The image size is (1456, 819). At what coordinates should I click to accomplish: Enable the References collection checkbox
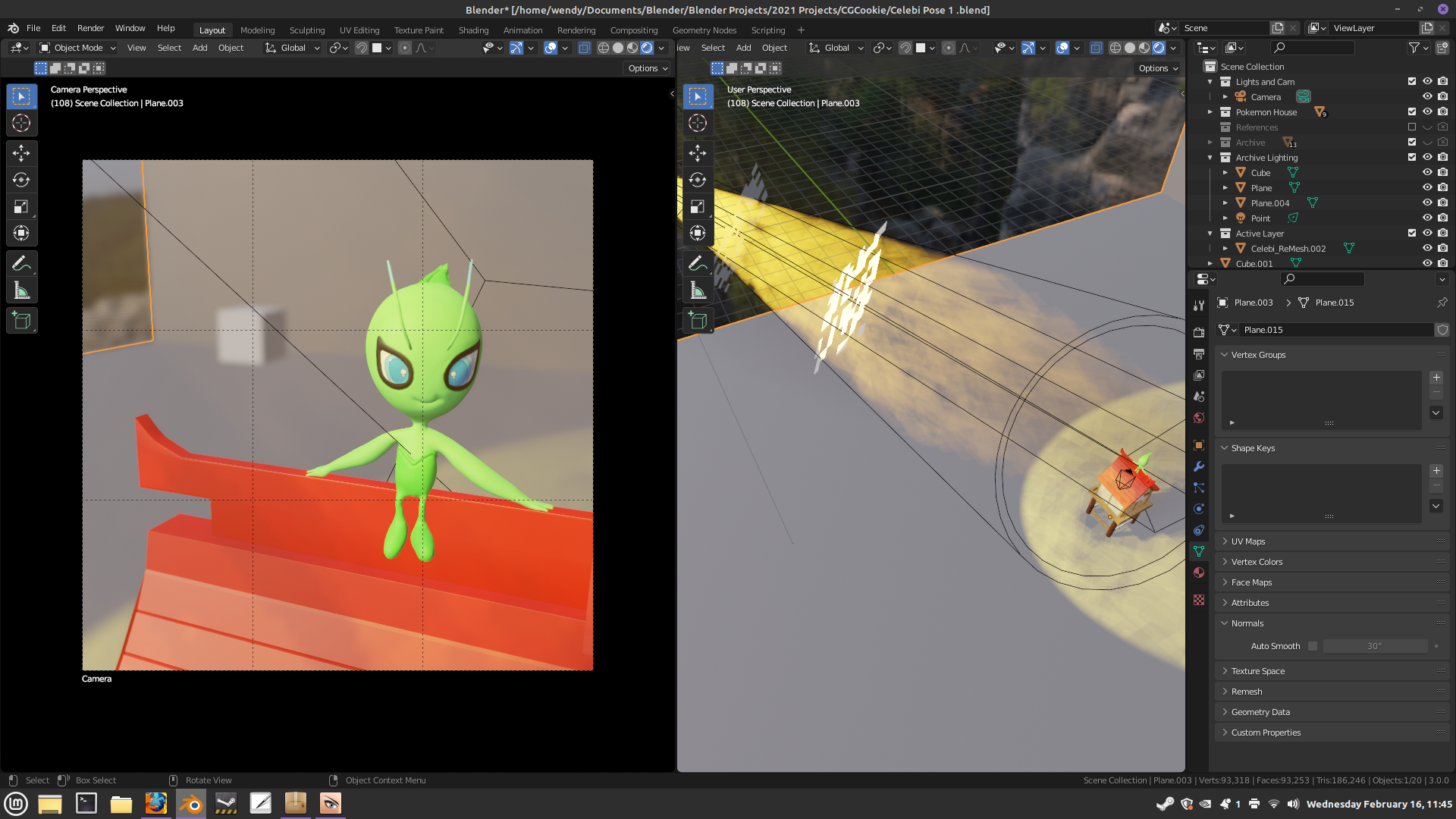pos(1412,127)
